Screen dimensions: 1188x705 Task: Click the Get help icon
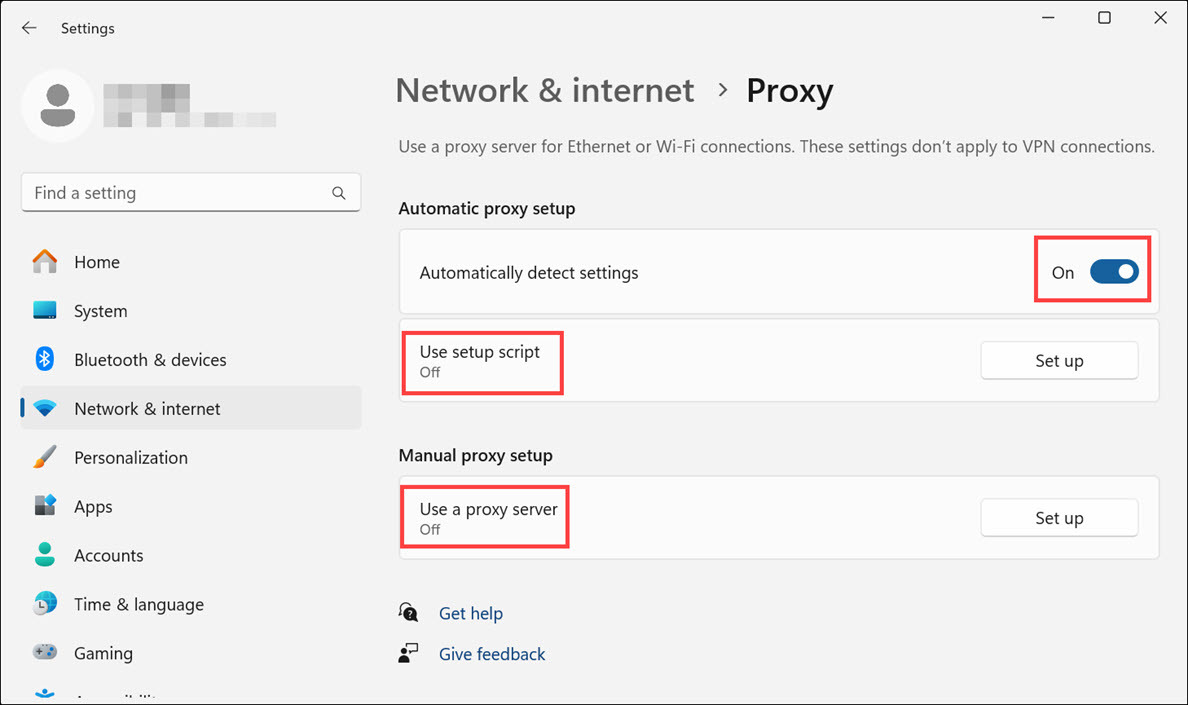(408, 612)
